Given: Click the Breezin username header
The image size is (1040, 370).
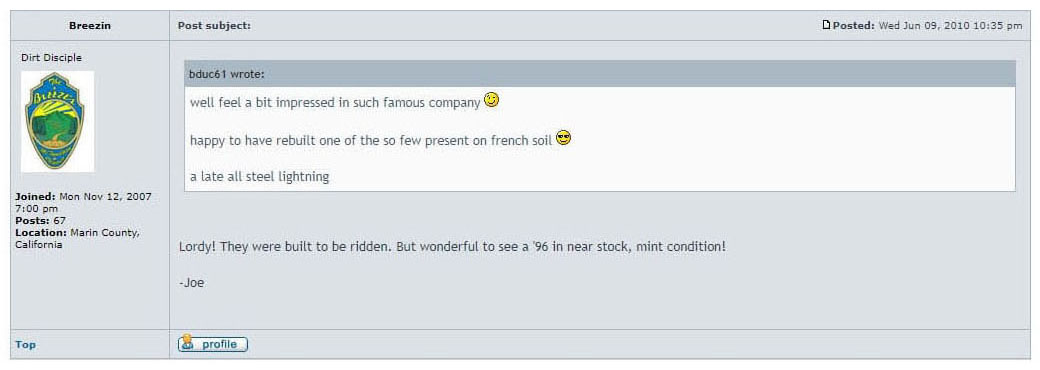Looking at the screenshot, I should pos(90,26).
